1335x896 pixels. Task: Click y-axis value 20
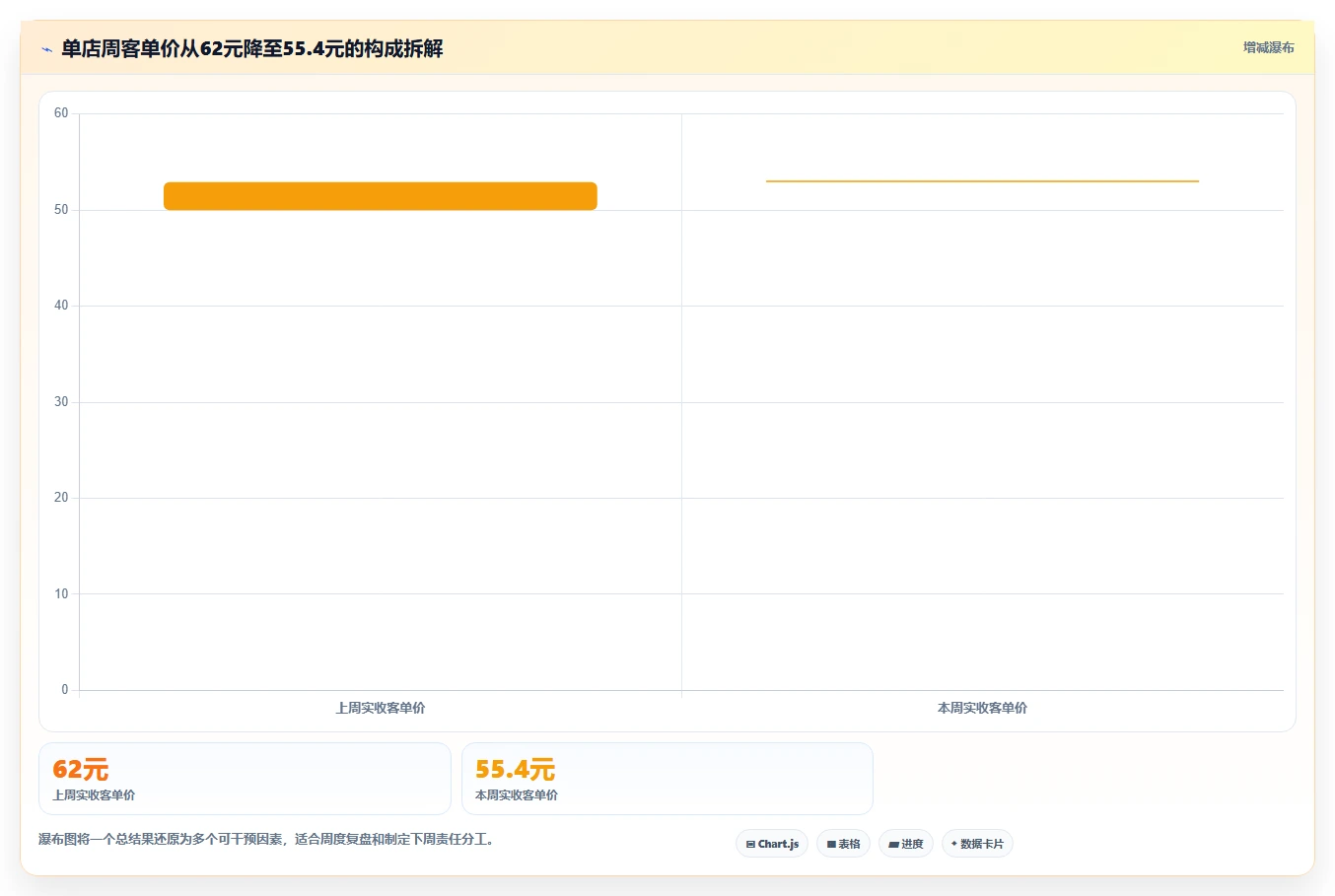point(61,498)
